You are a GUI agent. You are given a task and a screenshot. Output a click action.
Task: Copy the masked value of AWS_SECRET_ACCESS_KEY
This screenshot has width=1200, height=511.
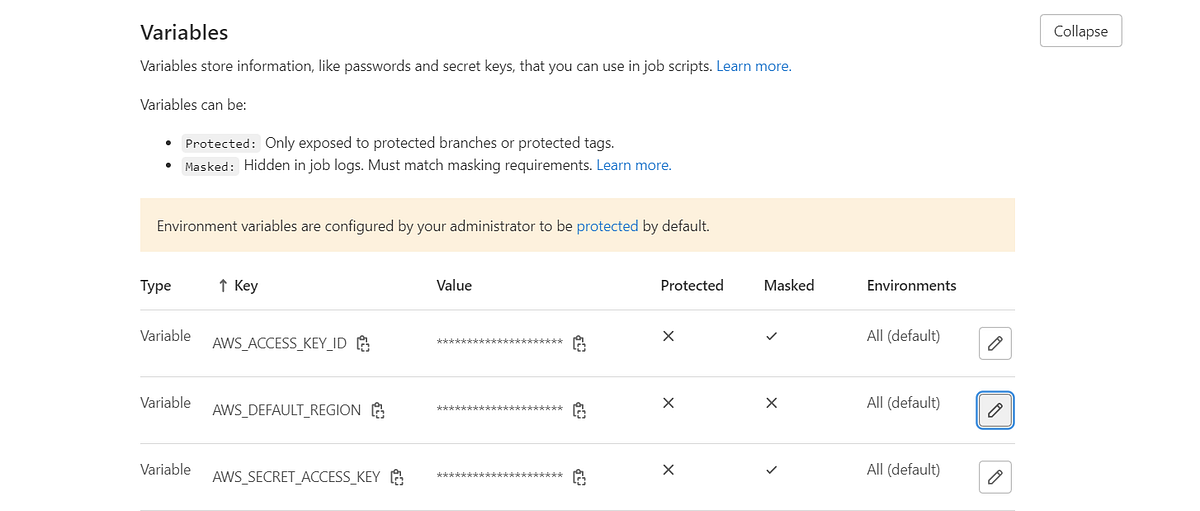point(579,477)
